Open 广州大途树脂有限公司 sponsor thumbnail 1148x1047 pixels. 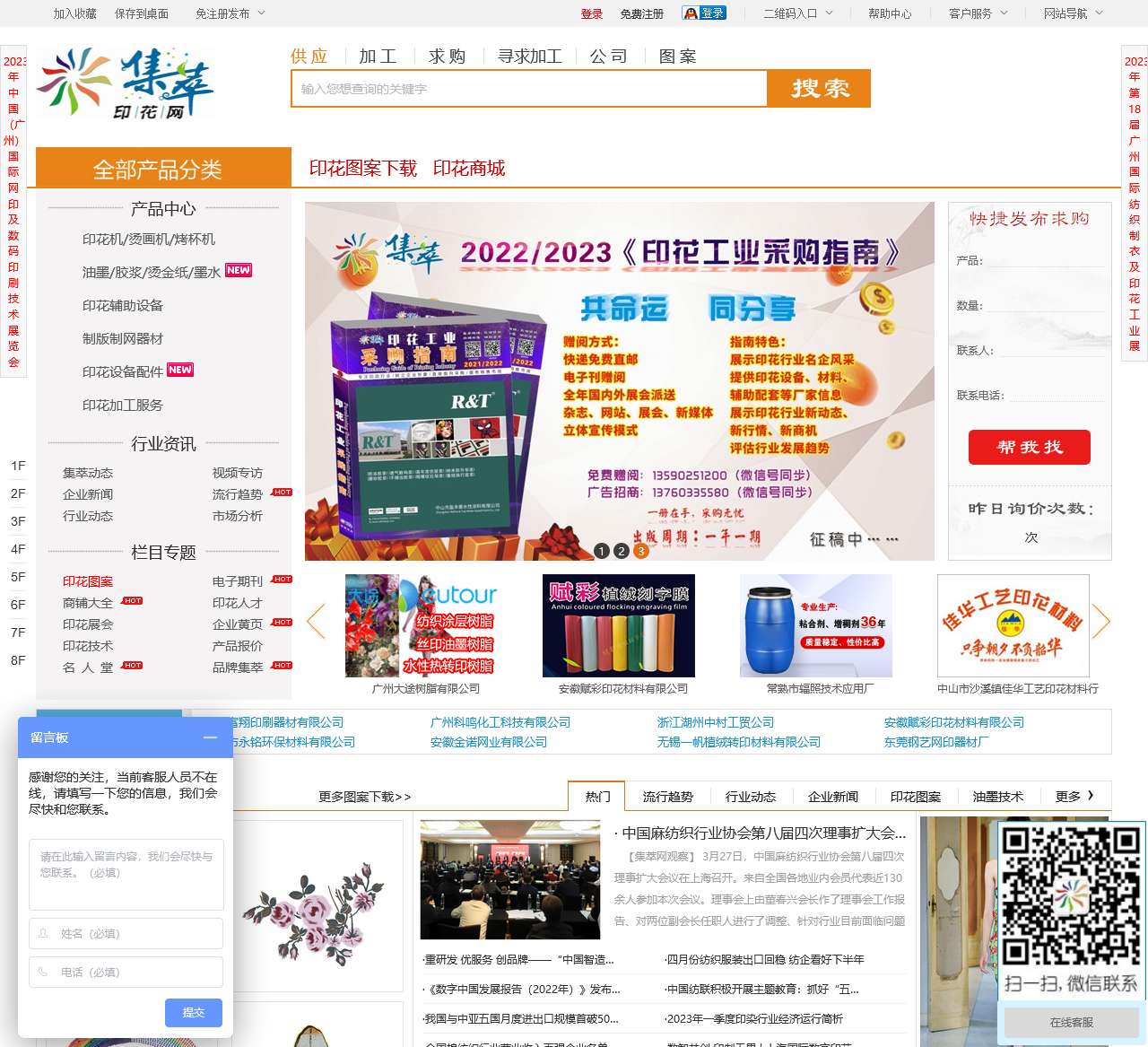click(x=422, y=625)
